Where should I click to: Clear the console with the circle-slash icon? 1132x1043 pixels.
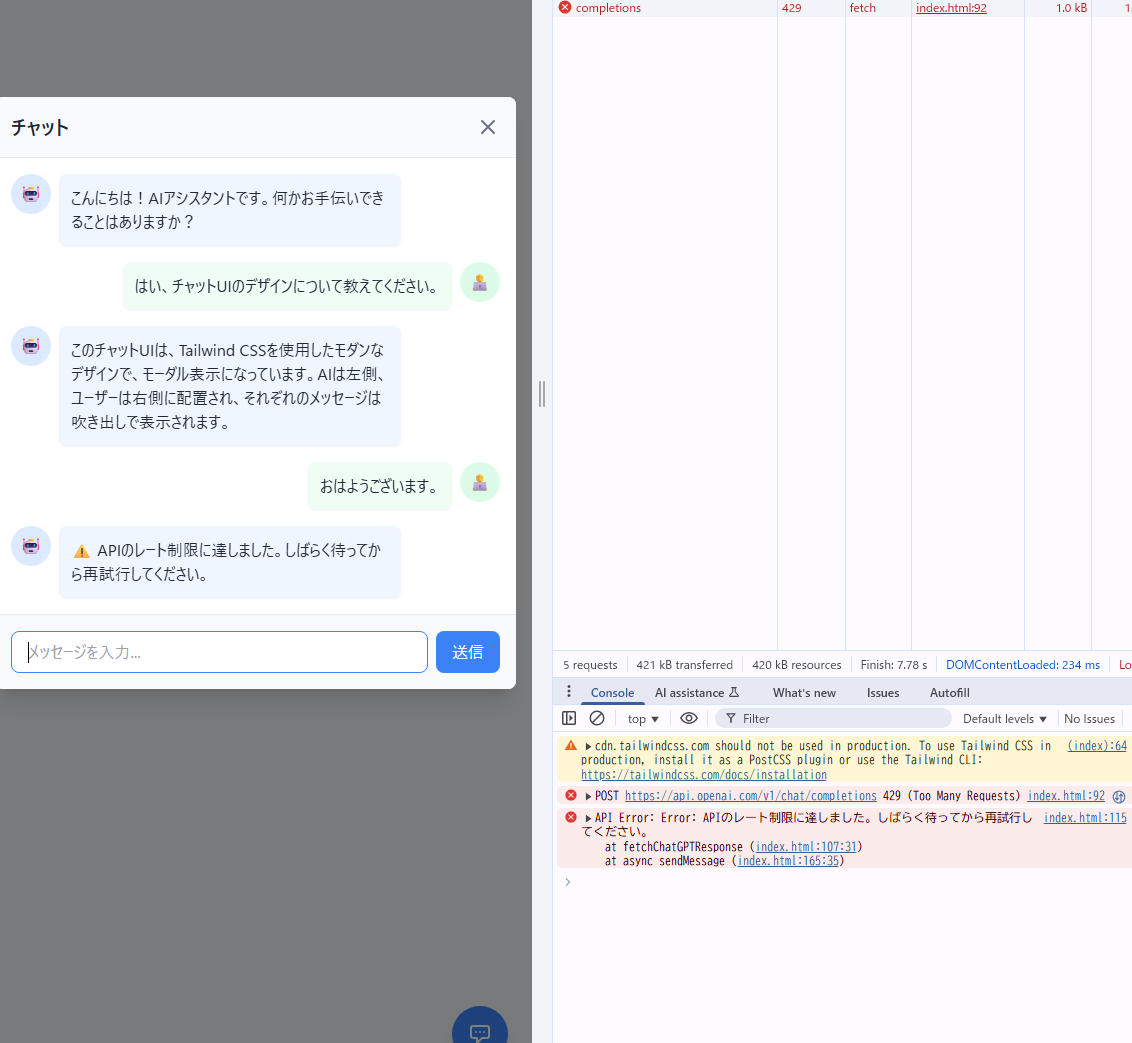pyautogui.click(x=597, y=718)
